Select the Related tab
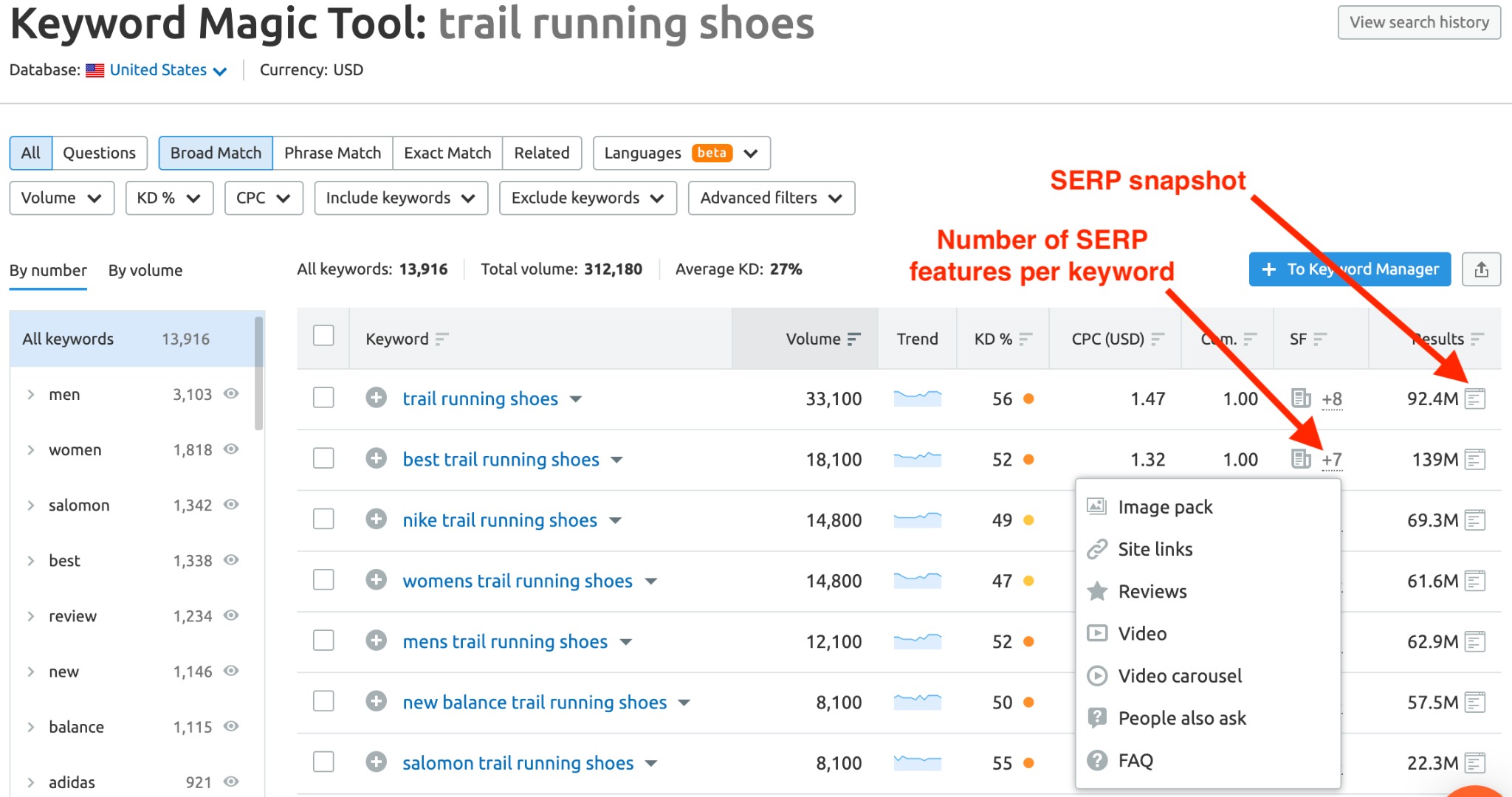Screen dimensions: 1512x797 (542, 153)
